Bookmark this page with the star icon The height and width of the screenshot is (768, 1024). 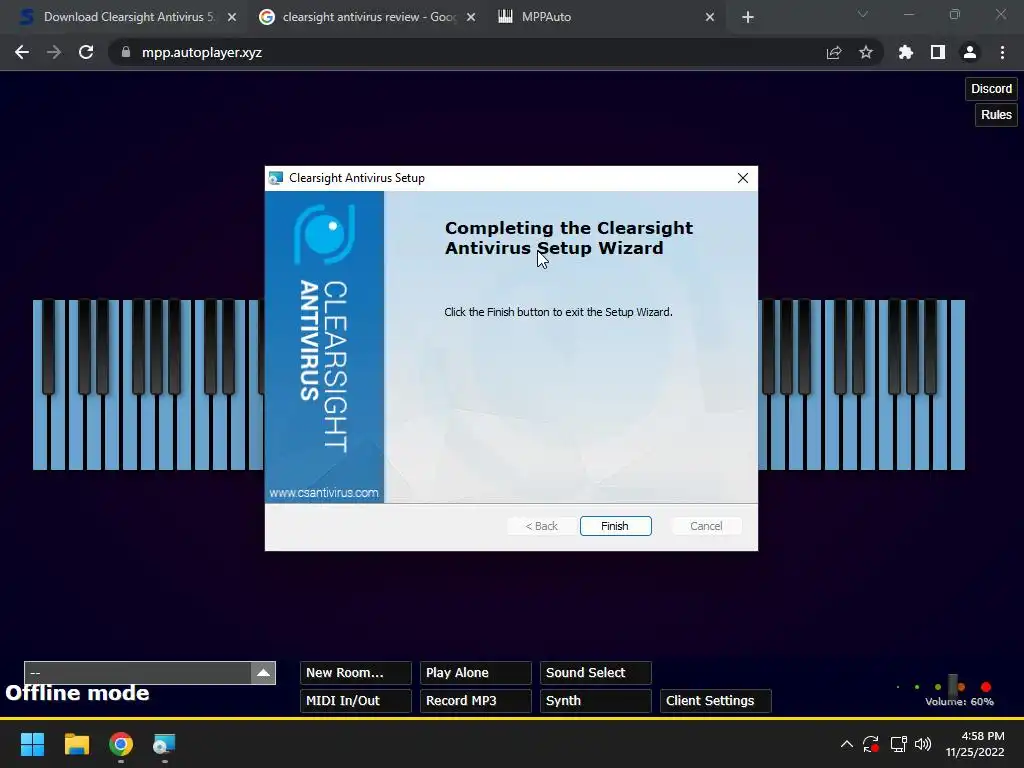coord(866,52)
